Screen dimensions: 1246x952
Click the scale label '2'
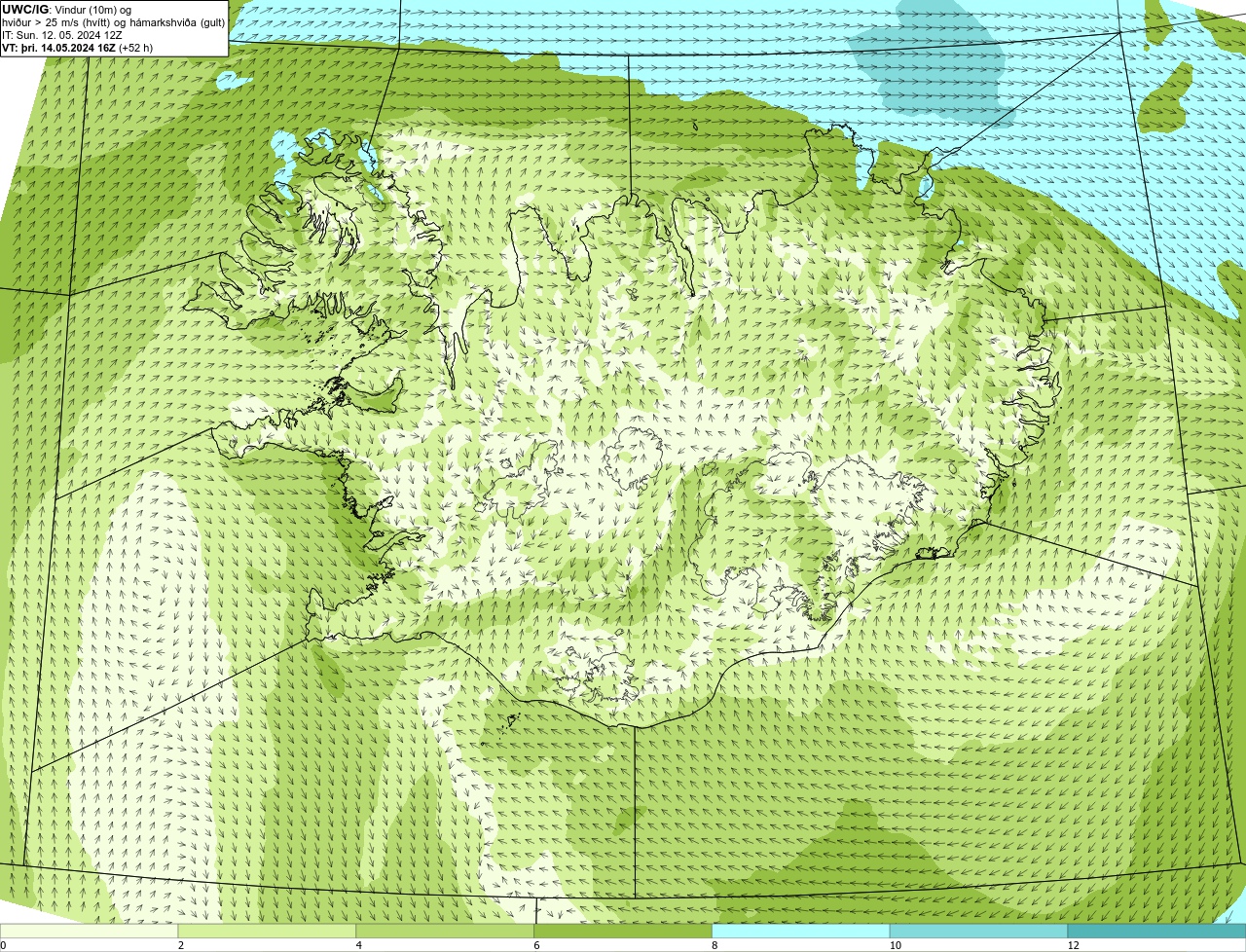(x=181, y=945)
